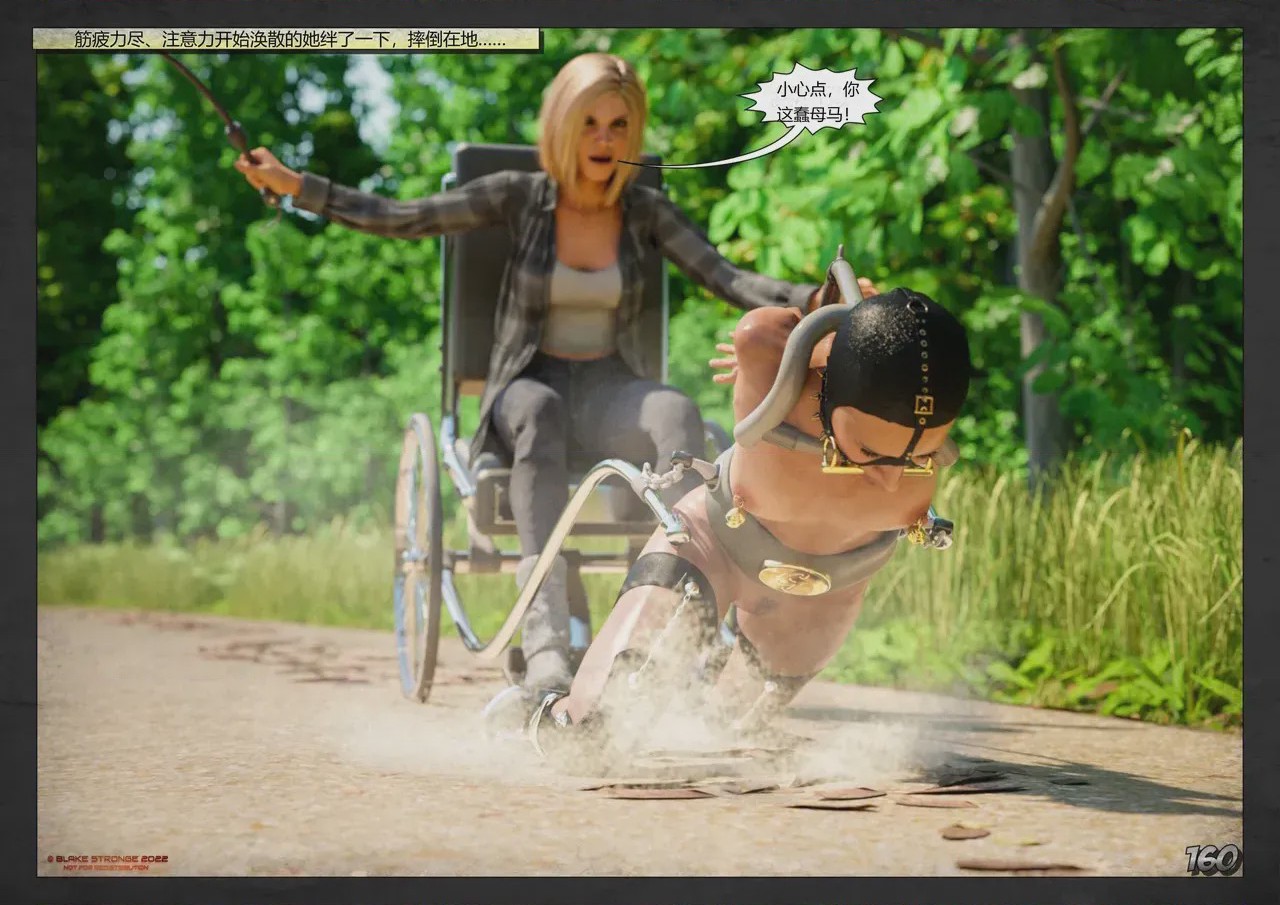This screenshot has width=1280, height=905.
Task: Select the yellow caption box at top
Action: tap(287, 40)
